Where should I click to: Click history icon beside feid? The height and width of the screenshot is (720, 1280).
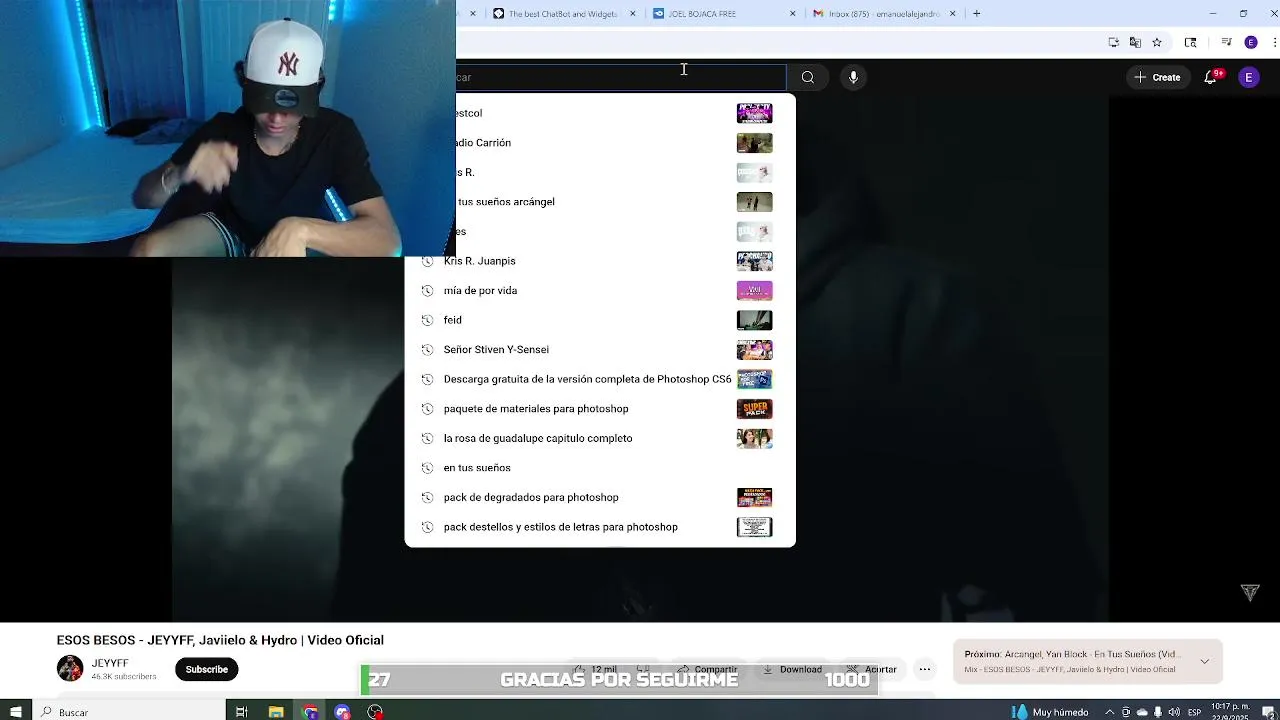point(427,320)
